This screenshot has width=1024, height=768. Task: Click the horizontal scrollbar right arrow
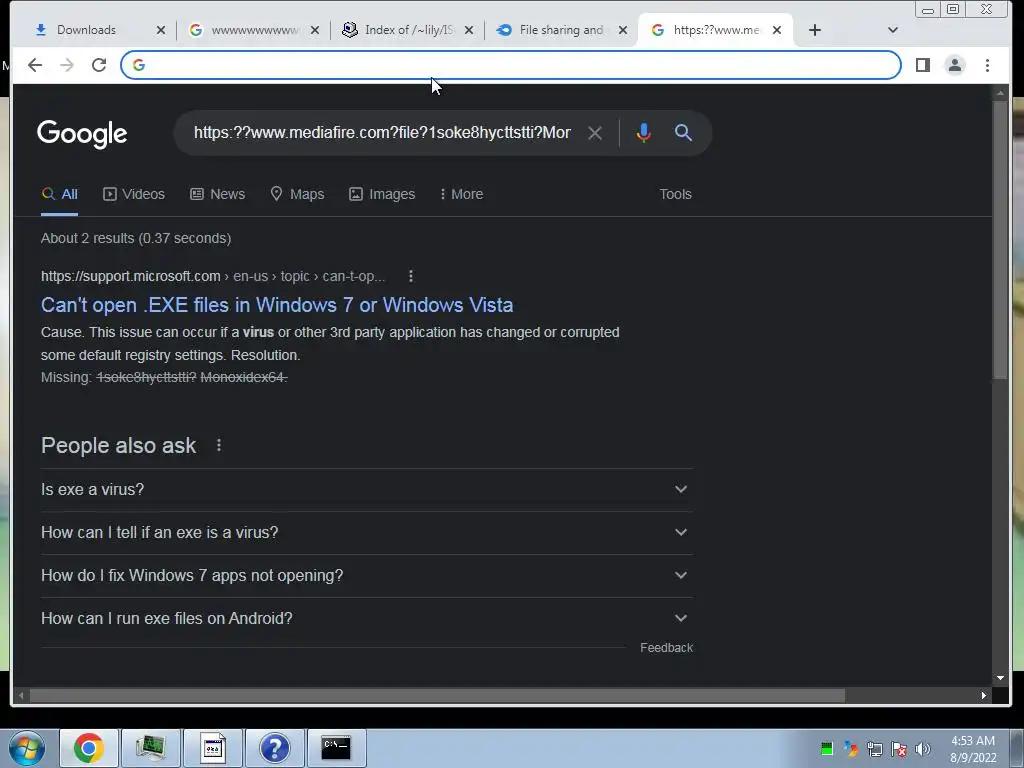tap(984, 696)
